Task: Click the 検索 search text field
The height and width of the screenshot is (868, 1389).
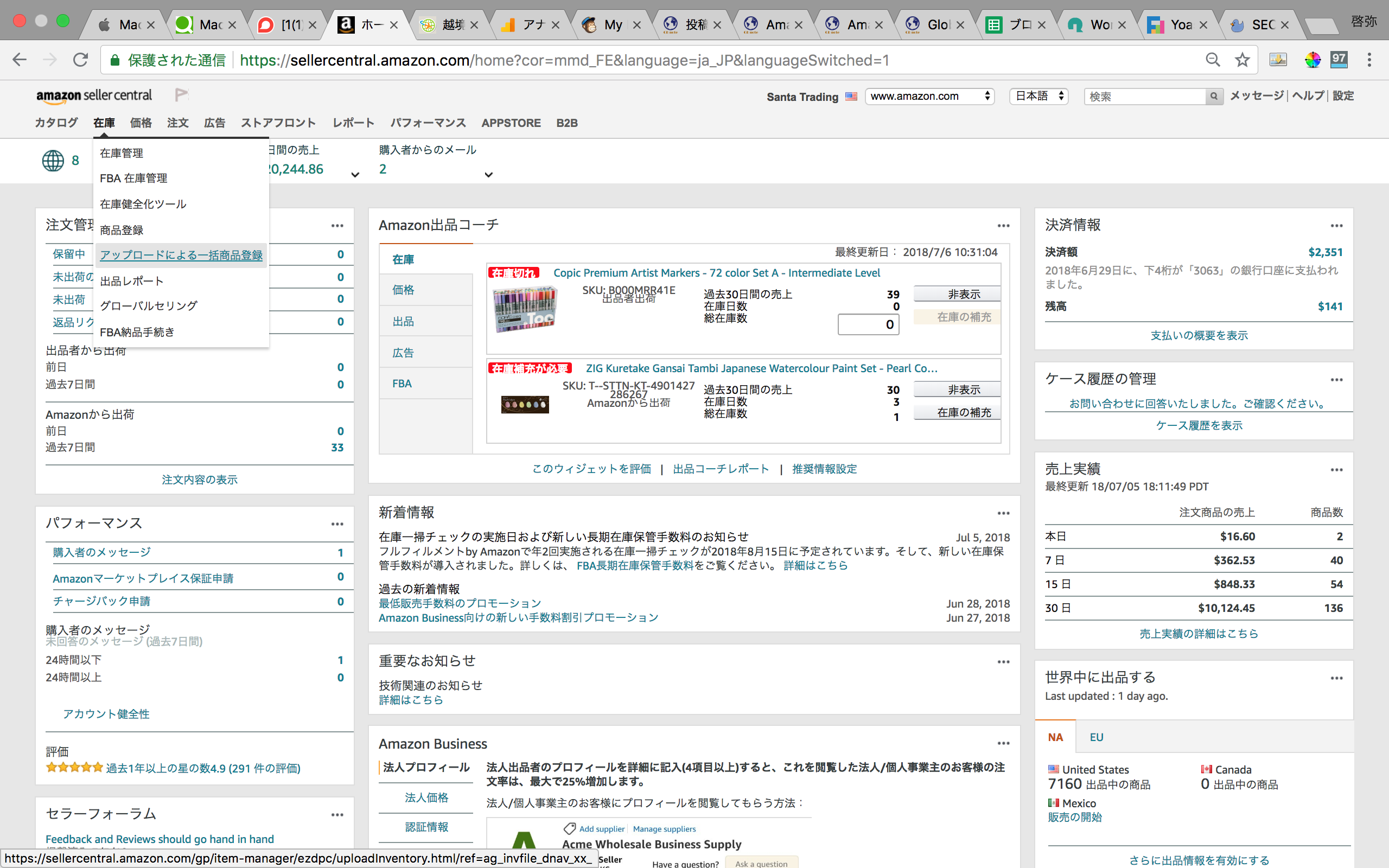Action: 1145,97
